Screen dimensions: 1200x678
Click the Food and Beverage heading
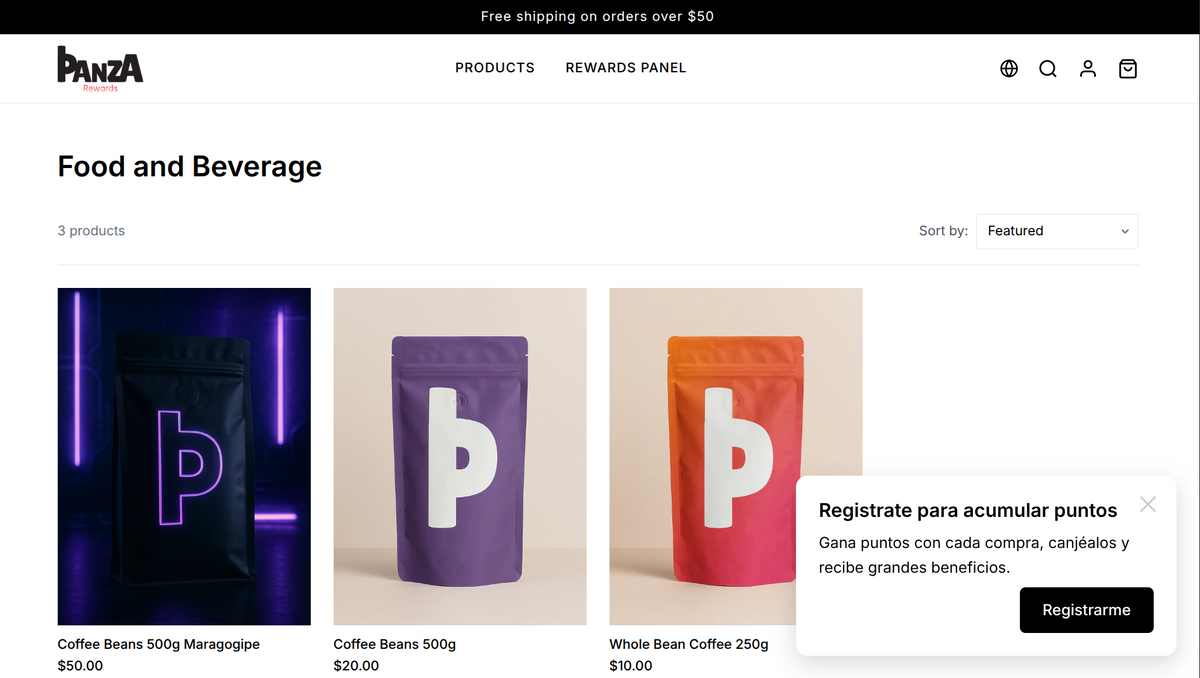click(x=190, y=166)
